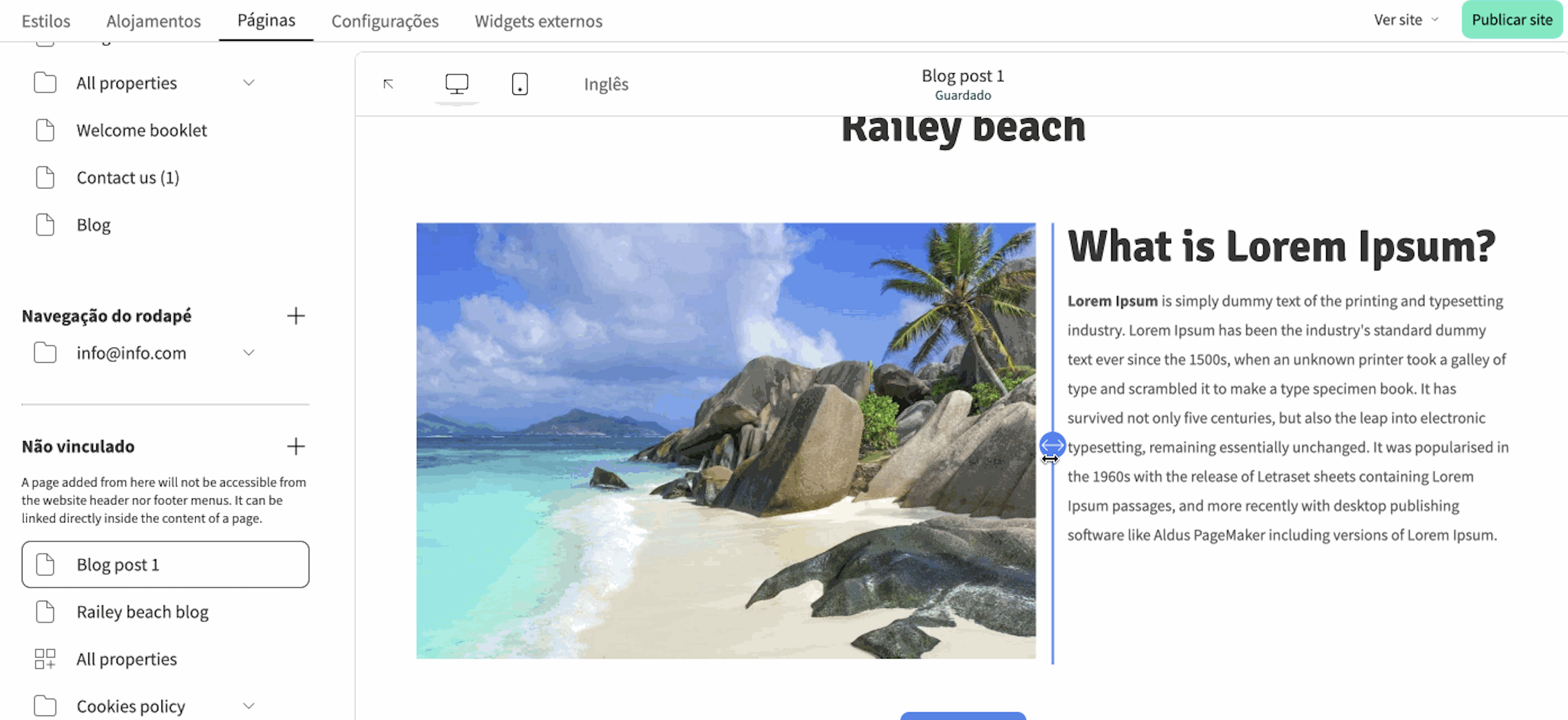Viewport: 1568px width, 720px height.
Task: Switch to the Estilos tab
Action: pos(45,20)
